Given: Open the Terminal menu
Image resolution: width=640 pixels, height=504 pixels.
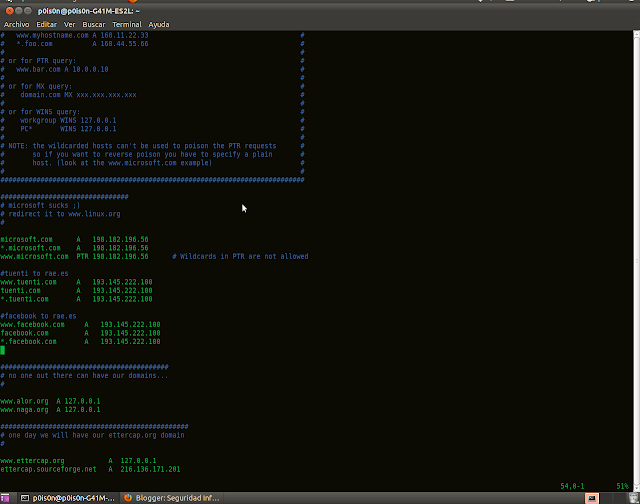Looking at the screenshot, I should pyautogui.click(x=127, y=24).
